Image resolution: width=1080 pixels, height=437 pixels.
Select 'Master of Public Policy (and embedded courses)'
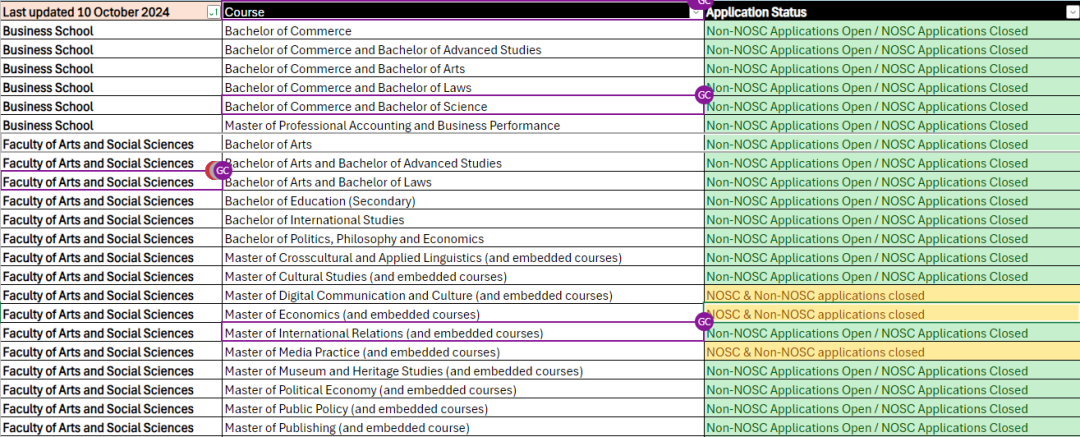tap(463, 409)
